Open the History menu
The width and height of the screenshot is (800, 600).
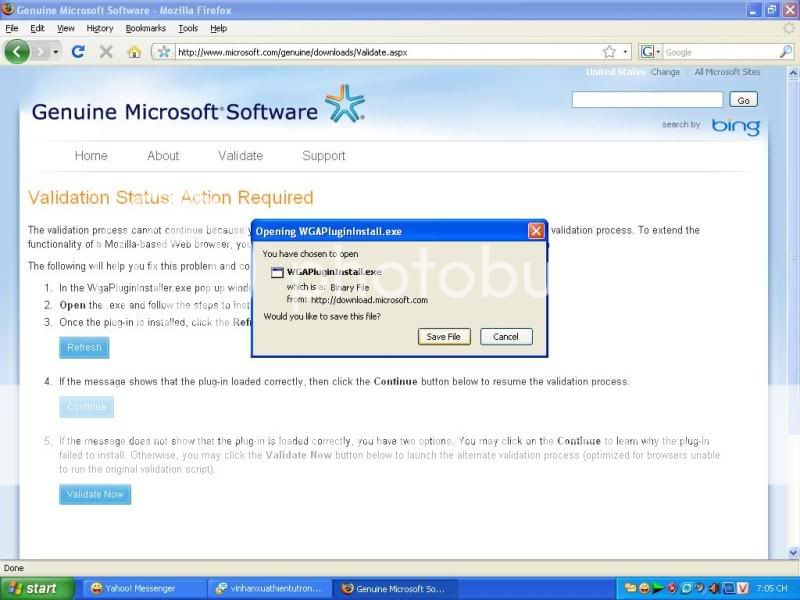click(x=99, y=29)
